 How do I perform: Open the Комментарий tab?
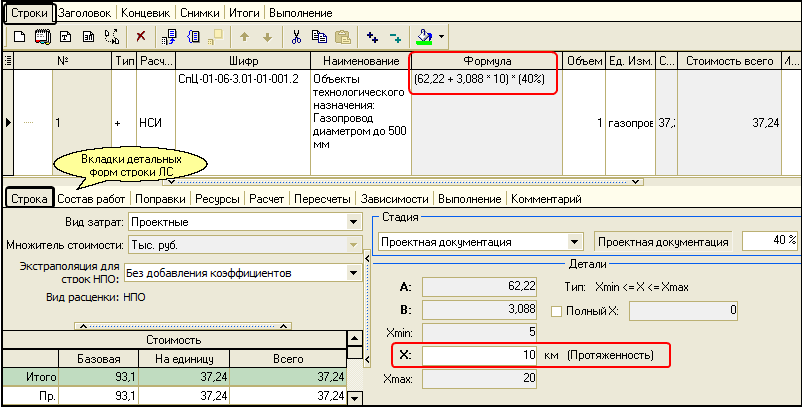click(546, 199)
